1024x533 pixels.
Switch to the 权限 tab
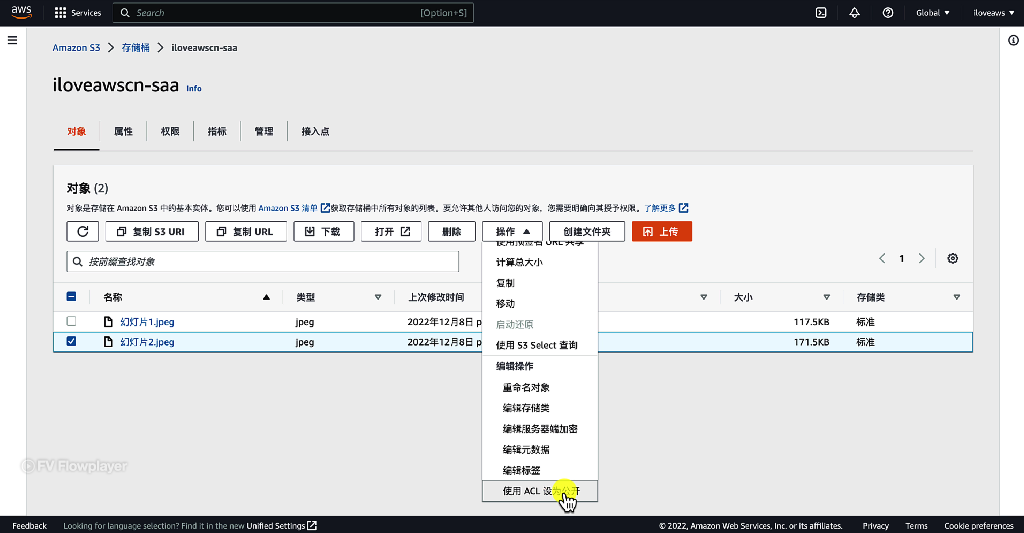(170, 131)
